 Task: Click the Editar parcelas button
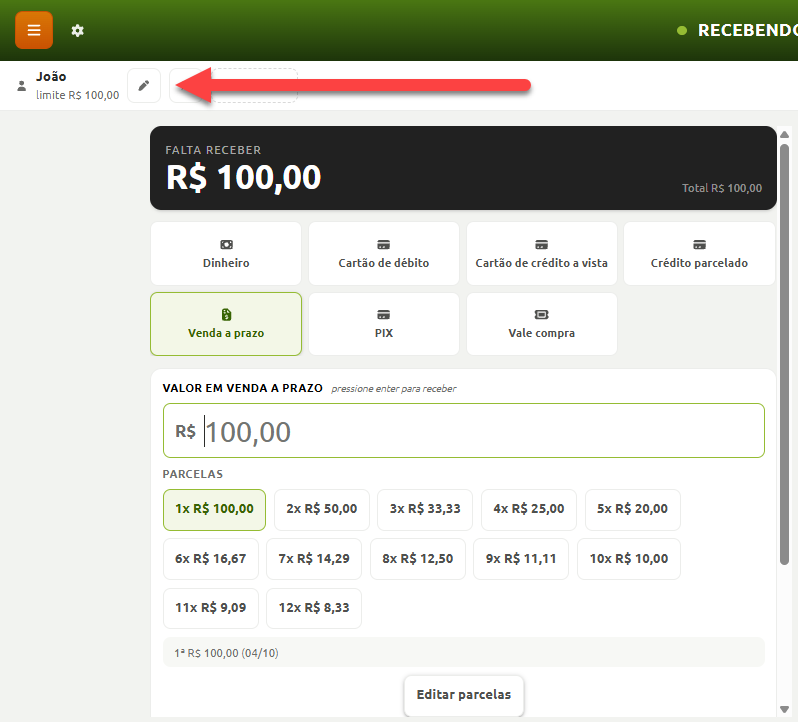tap(464, 695)
